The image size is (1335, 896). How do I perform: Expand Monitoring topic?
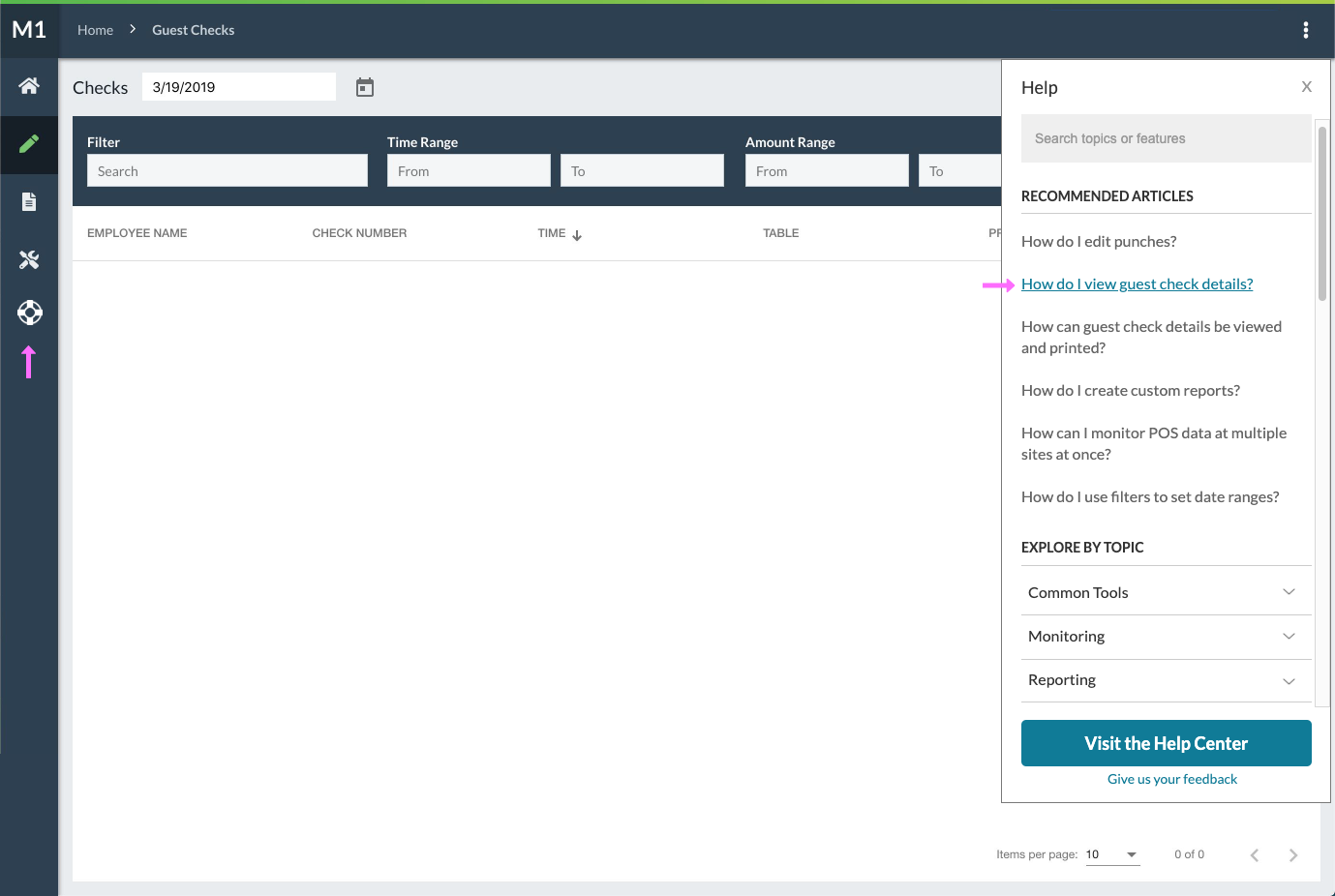[1167, 637]
